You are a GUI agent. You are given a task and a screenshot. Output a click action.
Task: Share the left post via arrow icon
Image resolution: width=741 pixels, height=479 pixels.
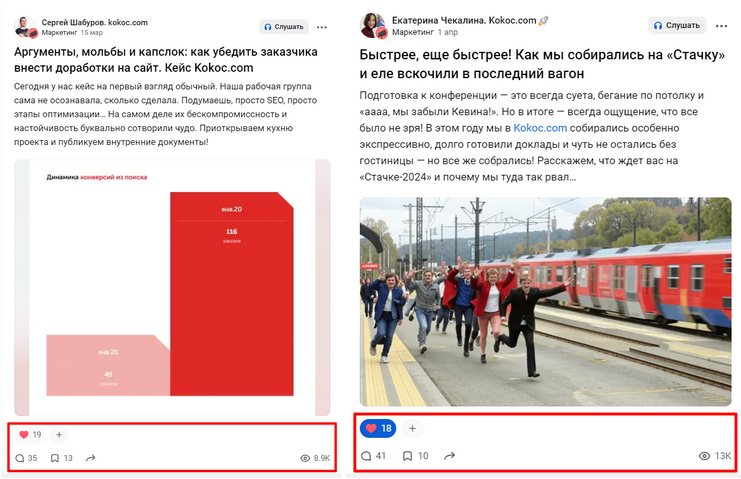91,458
